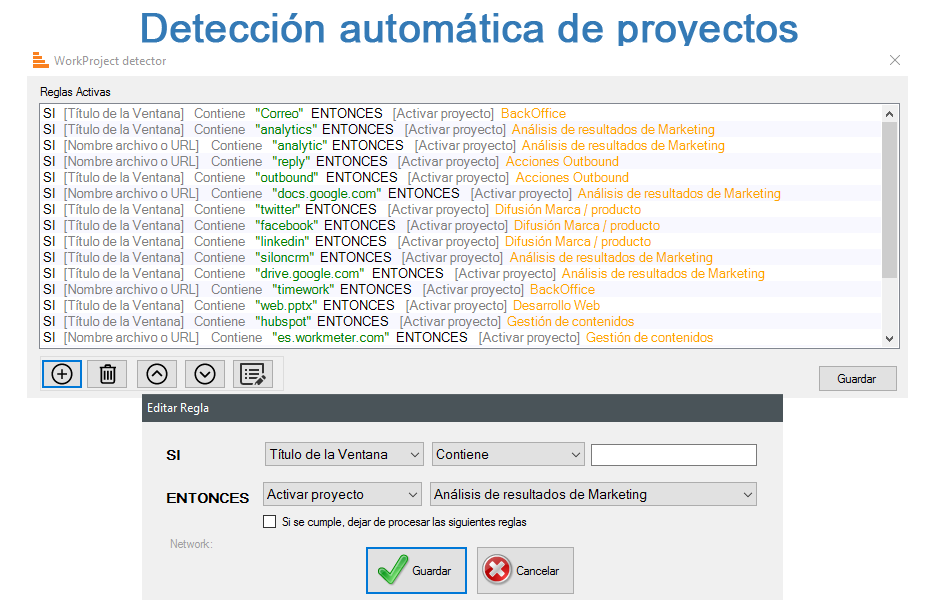This screenshot has height=600, width=930.
Task: Click the WorkProject detector logo icon
Action: tap(40, 60)
